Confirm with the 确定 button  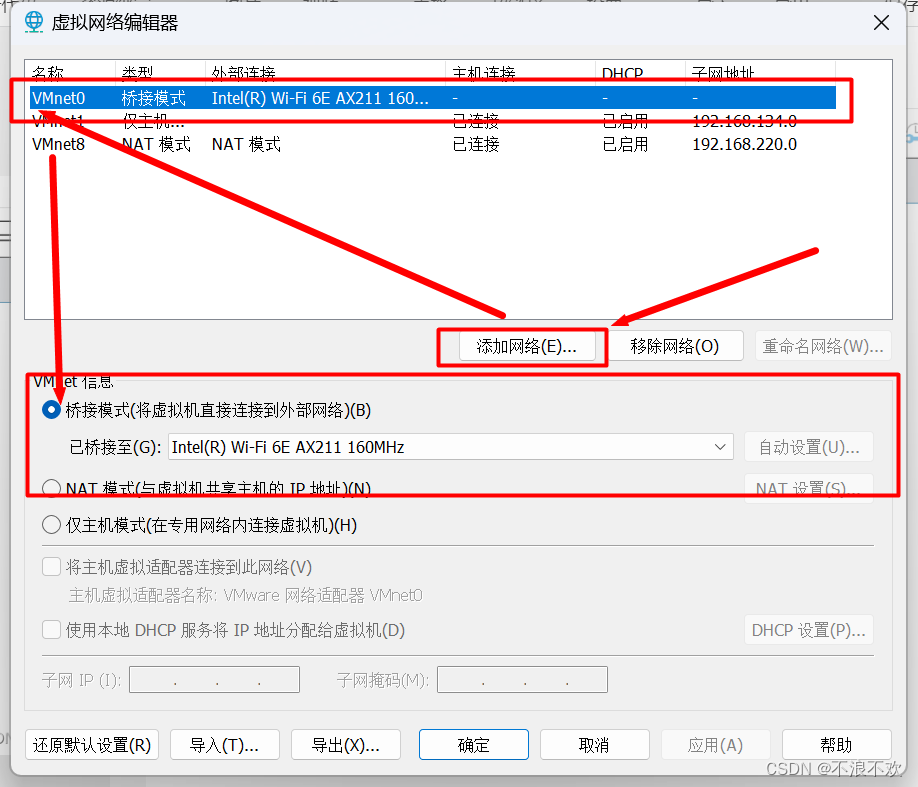(x=474, y=745)
